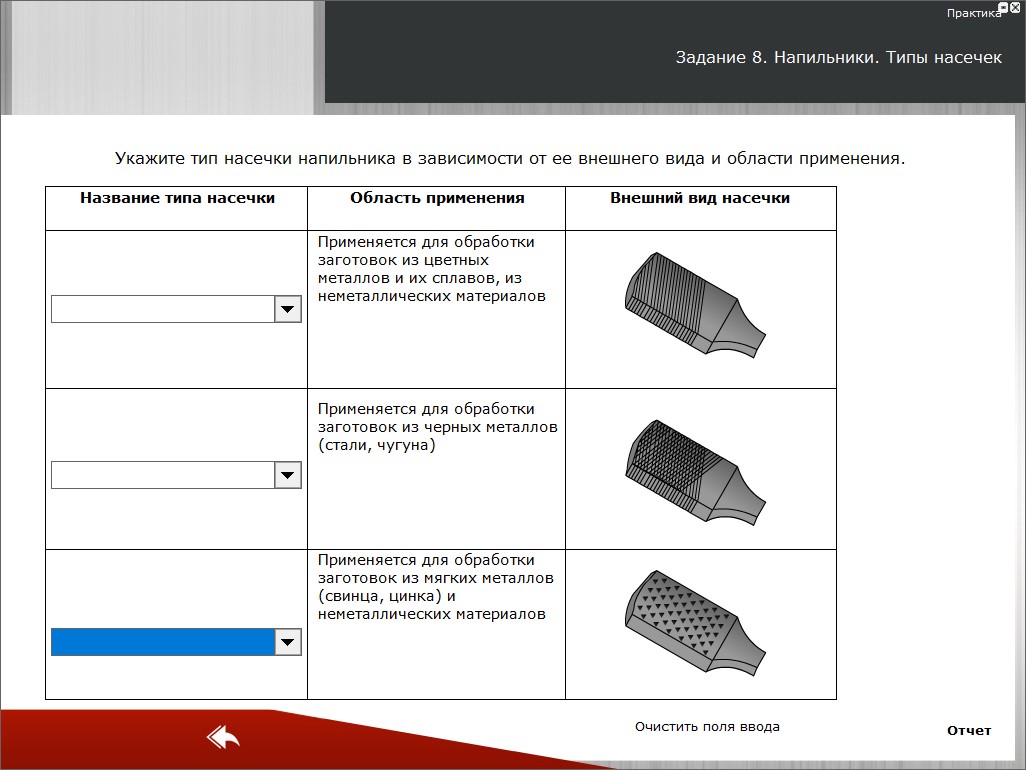Click the cross-cut file image
This screenshot has width=1026, height=770.
point(693,466)
